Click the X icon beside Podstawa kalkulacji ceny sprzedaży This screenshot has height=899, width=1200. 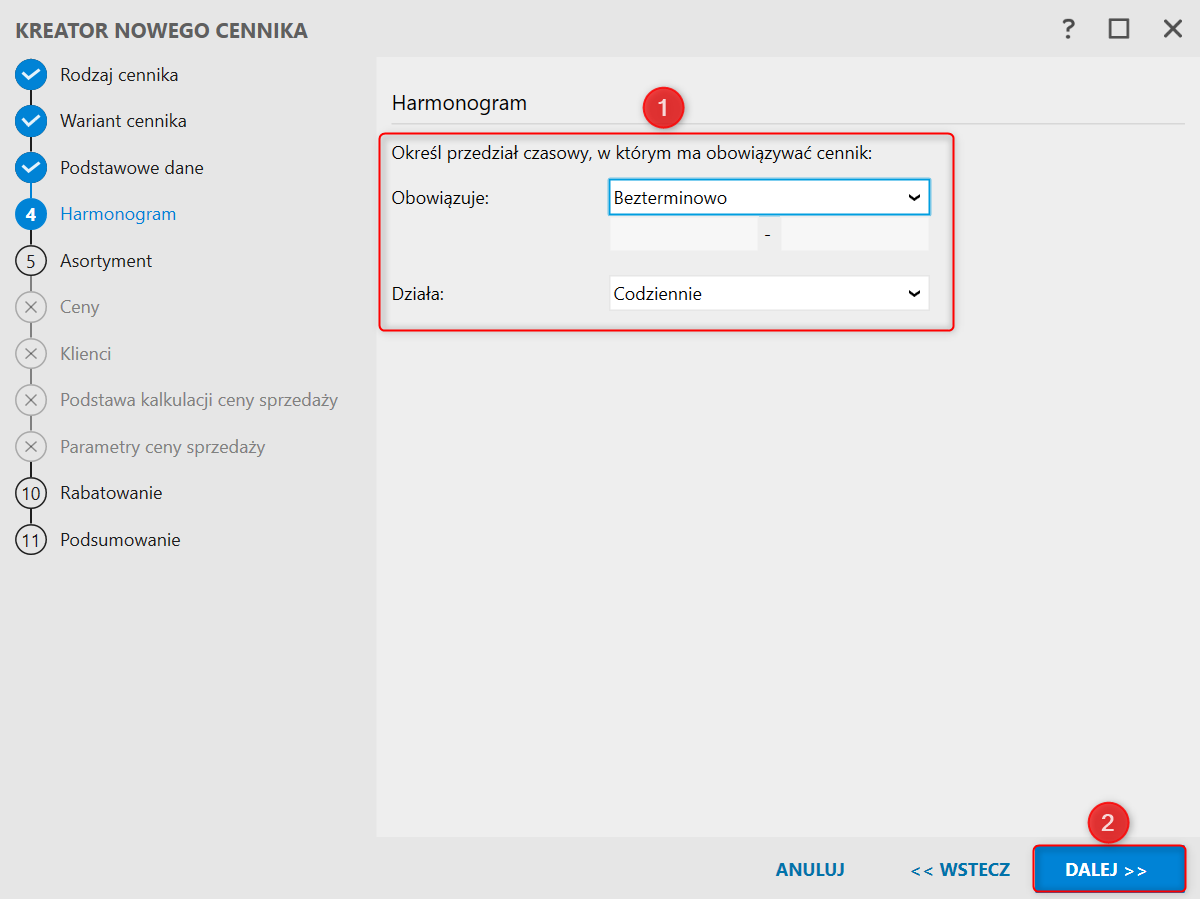pyautogui.click(x=31, y=400)
